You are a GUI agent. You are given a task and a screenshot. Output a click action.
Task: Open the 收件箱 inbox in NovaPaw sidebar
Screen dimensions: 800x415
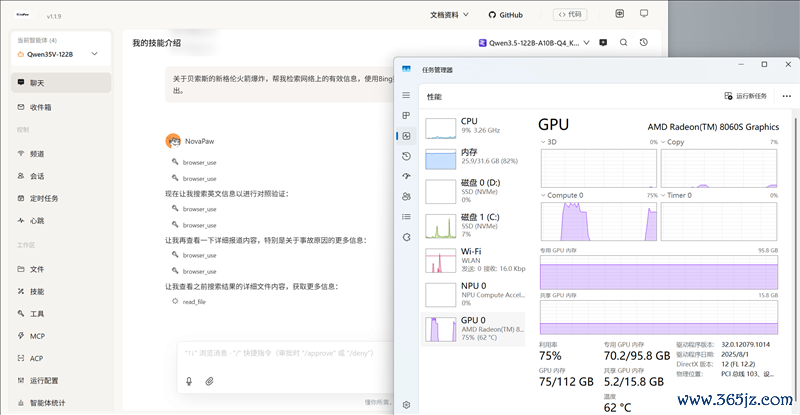coord(61,107)
